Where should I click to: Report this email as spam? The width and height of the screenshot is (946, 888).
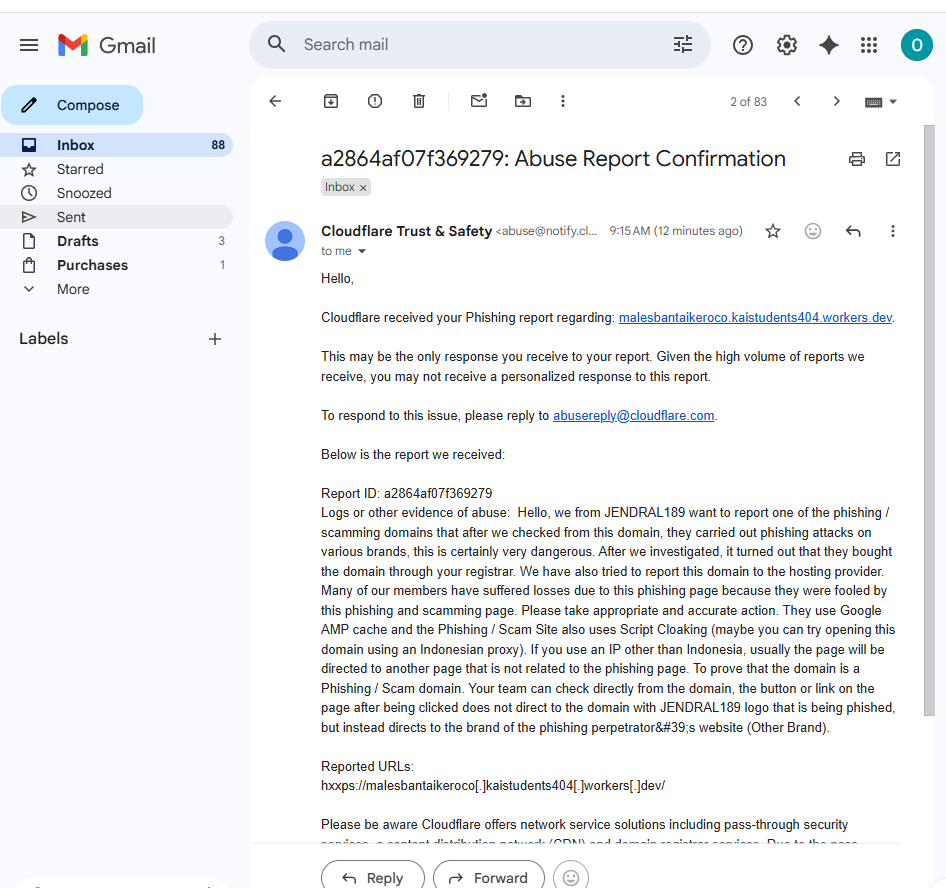375,101
